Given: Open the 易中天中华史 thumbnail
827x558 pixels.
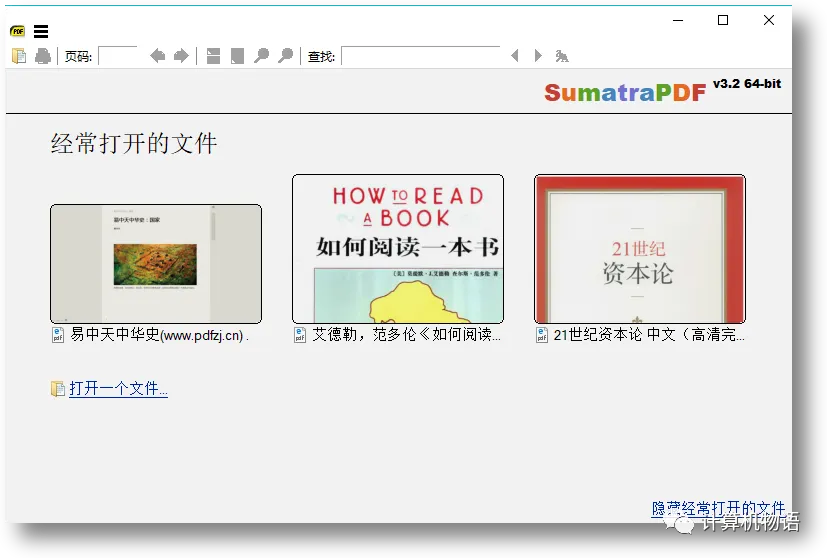Looking at the screenshot, I should click(156, 264).
